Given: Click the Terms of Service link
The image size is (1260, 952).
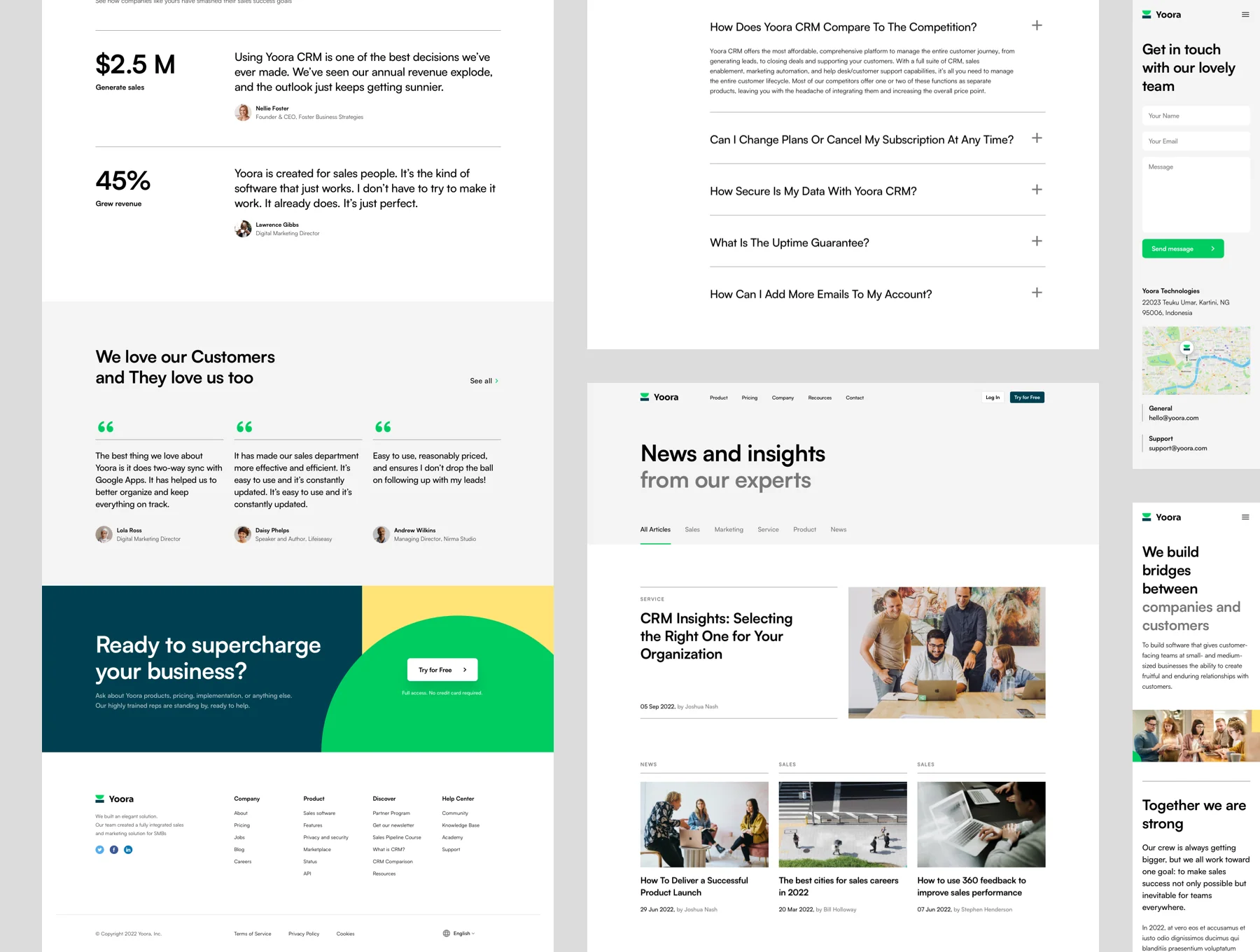Looking at the screenshot, I should tap(252, 934).
